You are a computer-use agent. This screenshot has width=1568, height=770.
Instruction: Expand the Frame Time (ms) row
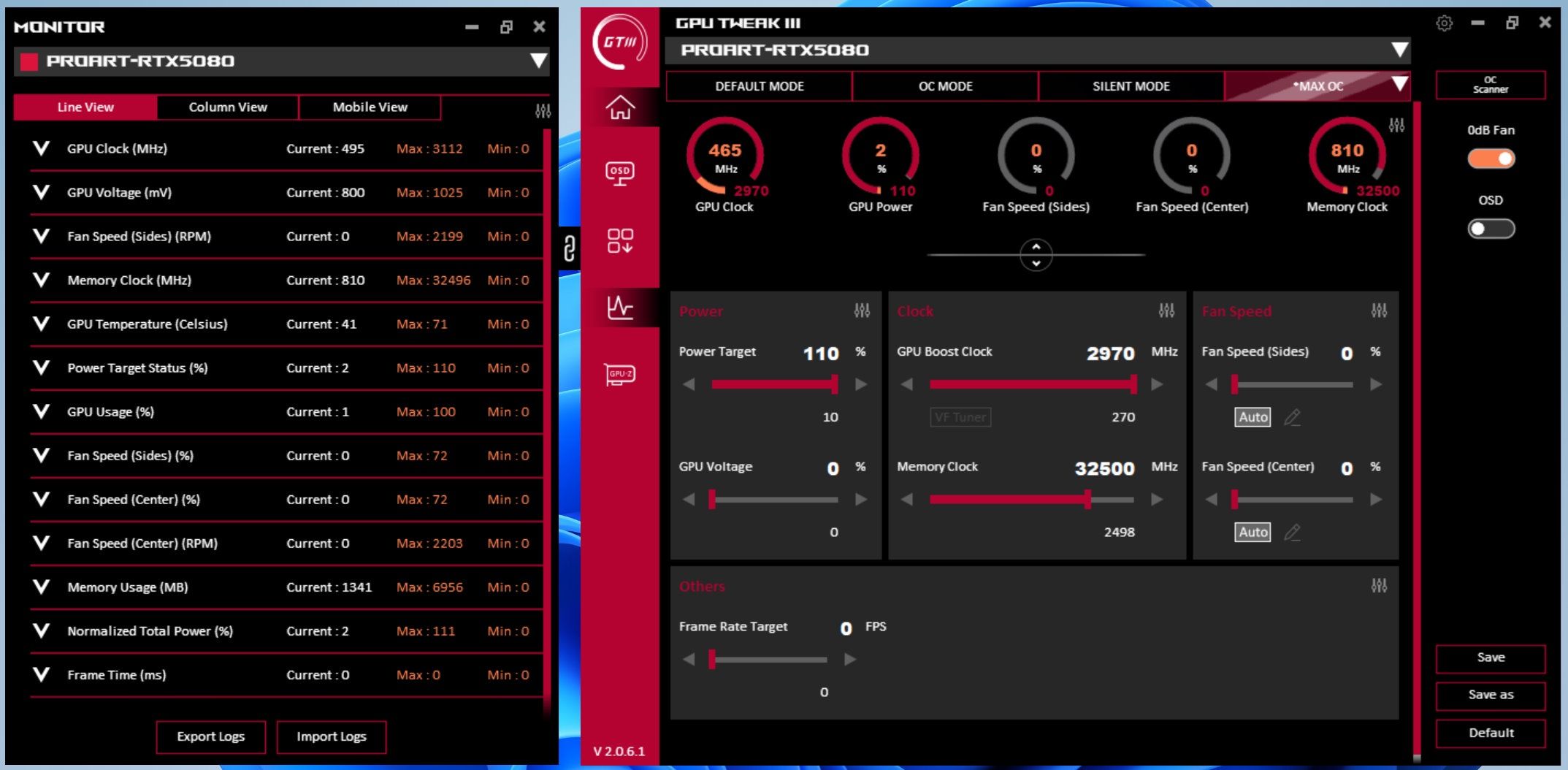tap(42, 674)
